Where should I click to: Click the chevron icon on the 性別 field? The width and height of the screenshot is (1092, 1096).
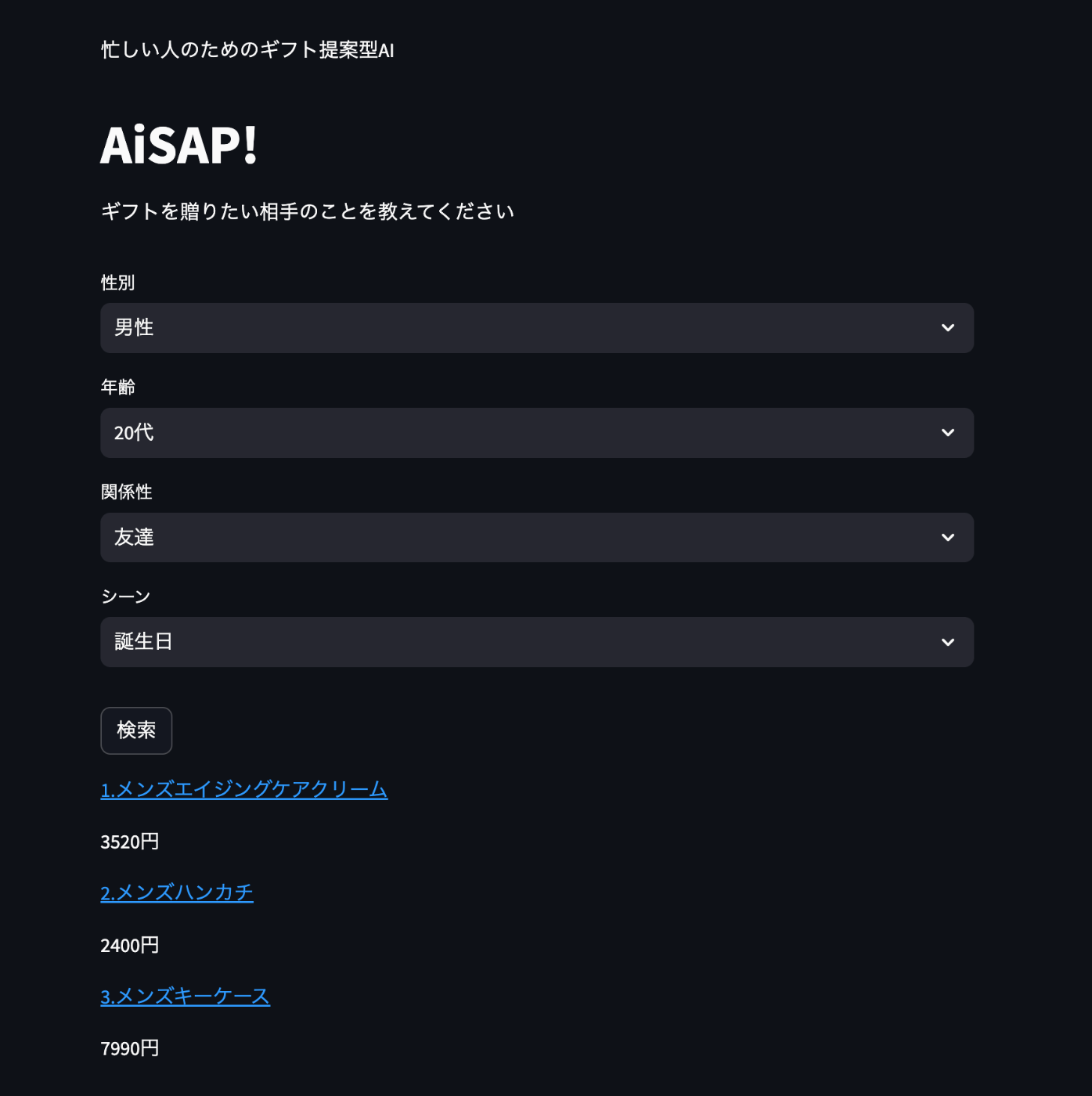click(x=947, y=328)
